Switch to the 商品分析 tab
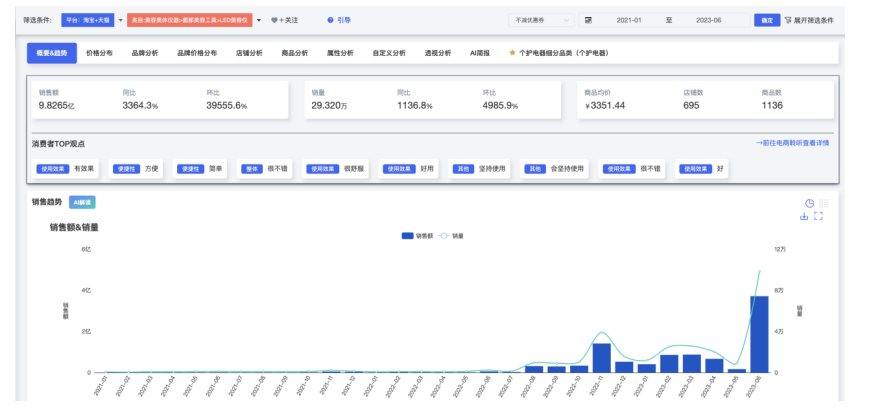Screen dimensions: 872x418 tap(295, 53)
